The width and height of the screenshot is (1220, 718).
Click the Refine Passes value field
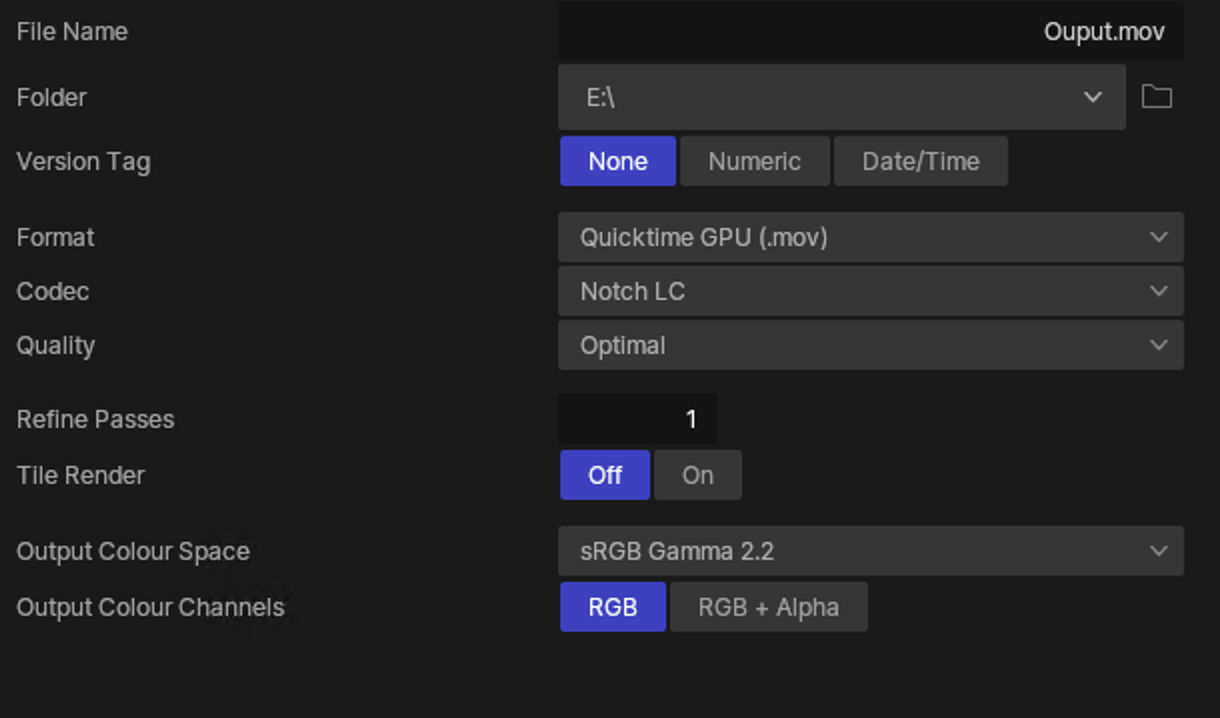click(638, 420)
